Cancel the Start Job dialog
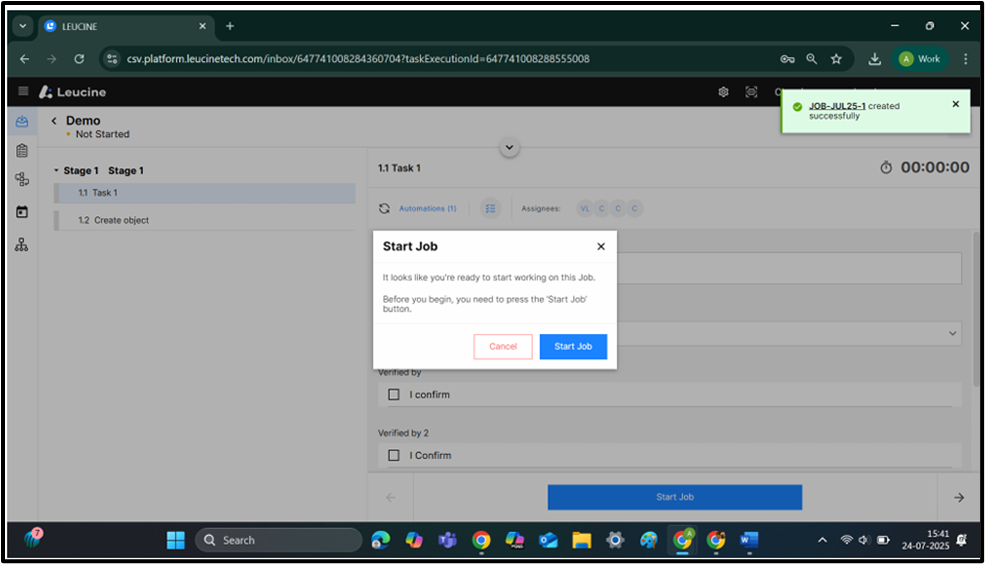 tap(503, 347)
